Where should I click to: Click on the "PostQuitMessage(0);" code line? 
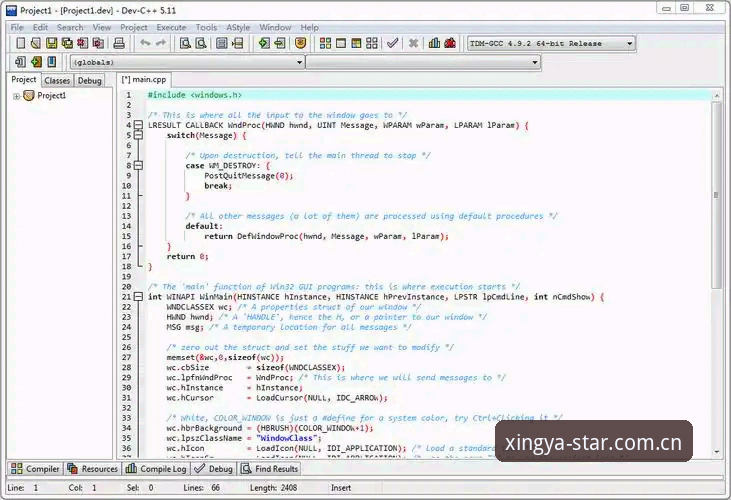pyautogui.click(x=248, y=176)
